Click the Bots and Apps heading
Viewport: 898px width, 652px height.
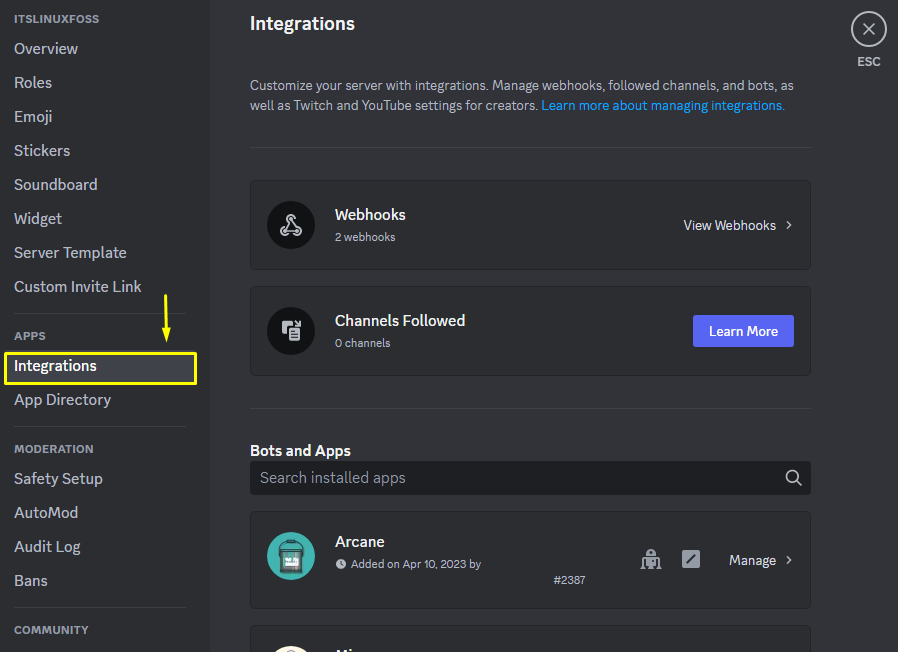point(300,451)
